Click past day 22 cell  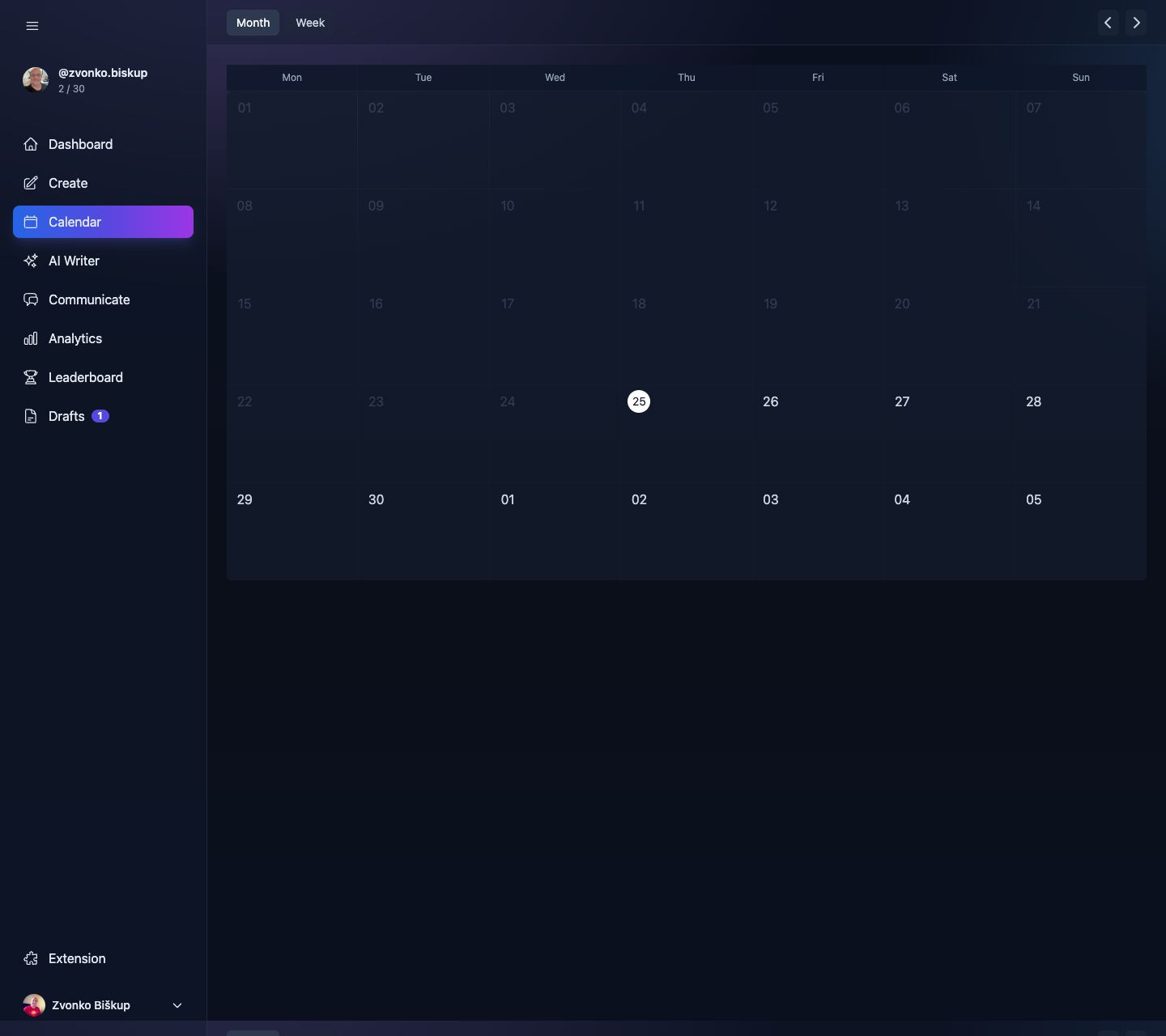click(x=292, y=434)
